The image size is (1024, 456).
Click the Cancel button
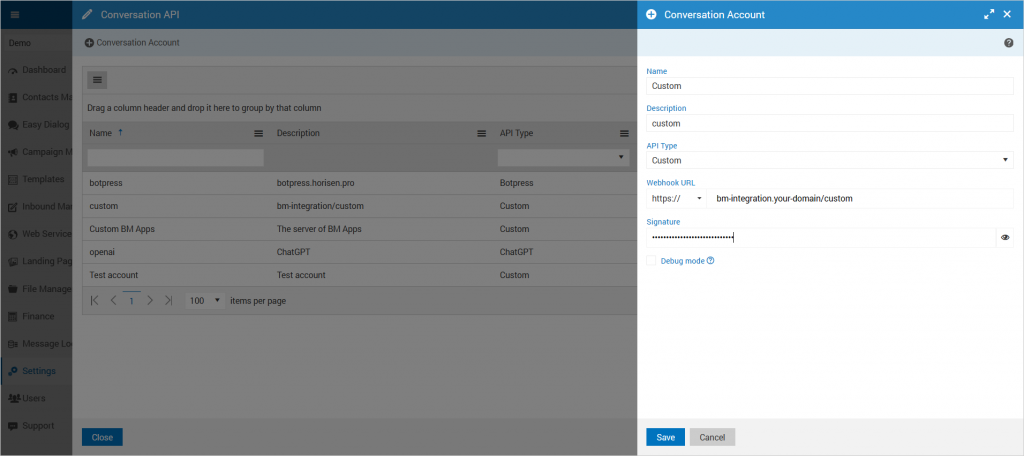pos(712,437)
